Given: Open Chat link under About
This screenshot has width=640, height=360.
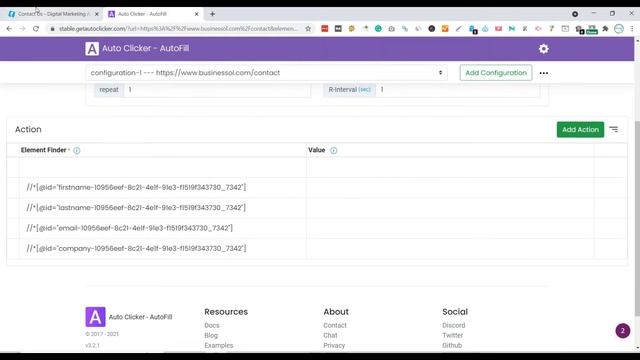Looking at the screenshot, I should click(330, 335).
